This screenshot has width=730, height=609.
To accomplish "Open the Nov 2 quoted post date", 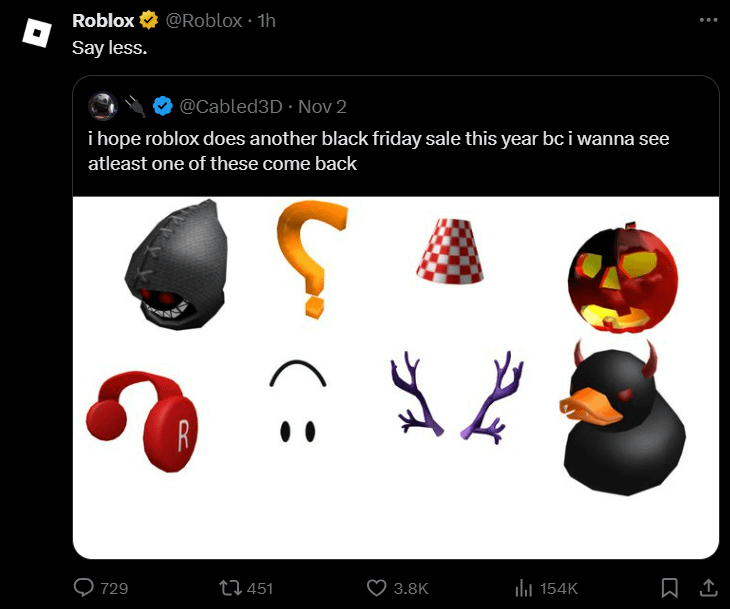I will (322, 106).
